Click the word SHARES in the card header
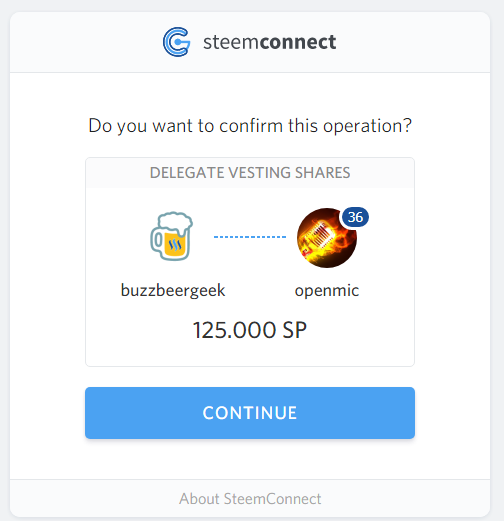The height and width of the screenshot is (521, 504). click(323, 173)
